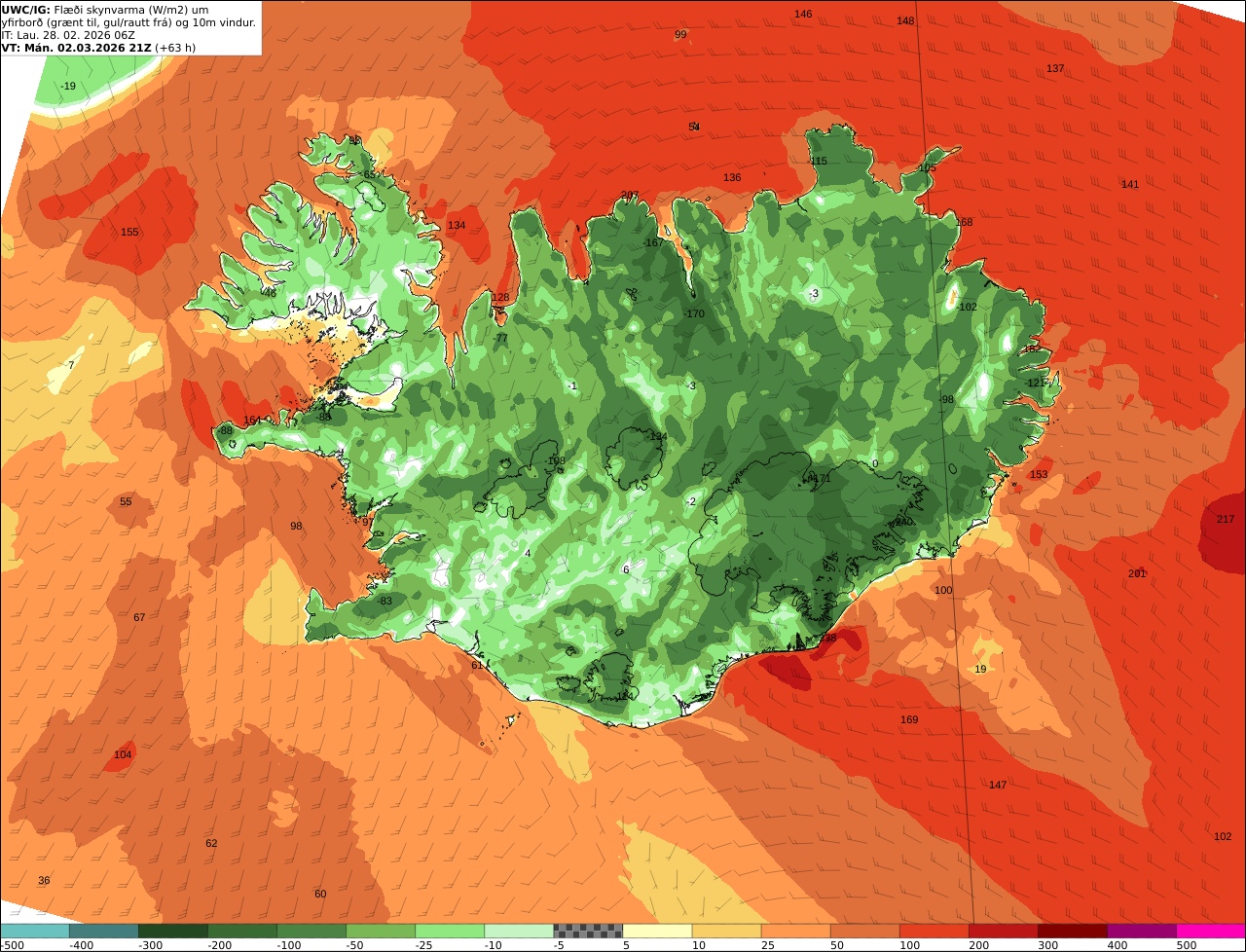This screenshot has height=952, width=1246.
Task: Click checkered legend swatch between -5 and 5
Action: pos(587,931)
